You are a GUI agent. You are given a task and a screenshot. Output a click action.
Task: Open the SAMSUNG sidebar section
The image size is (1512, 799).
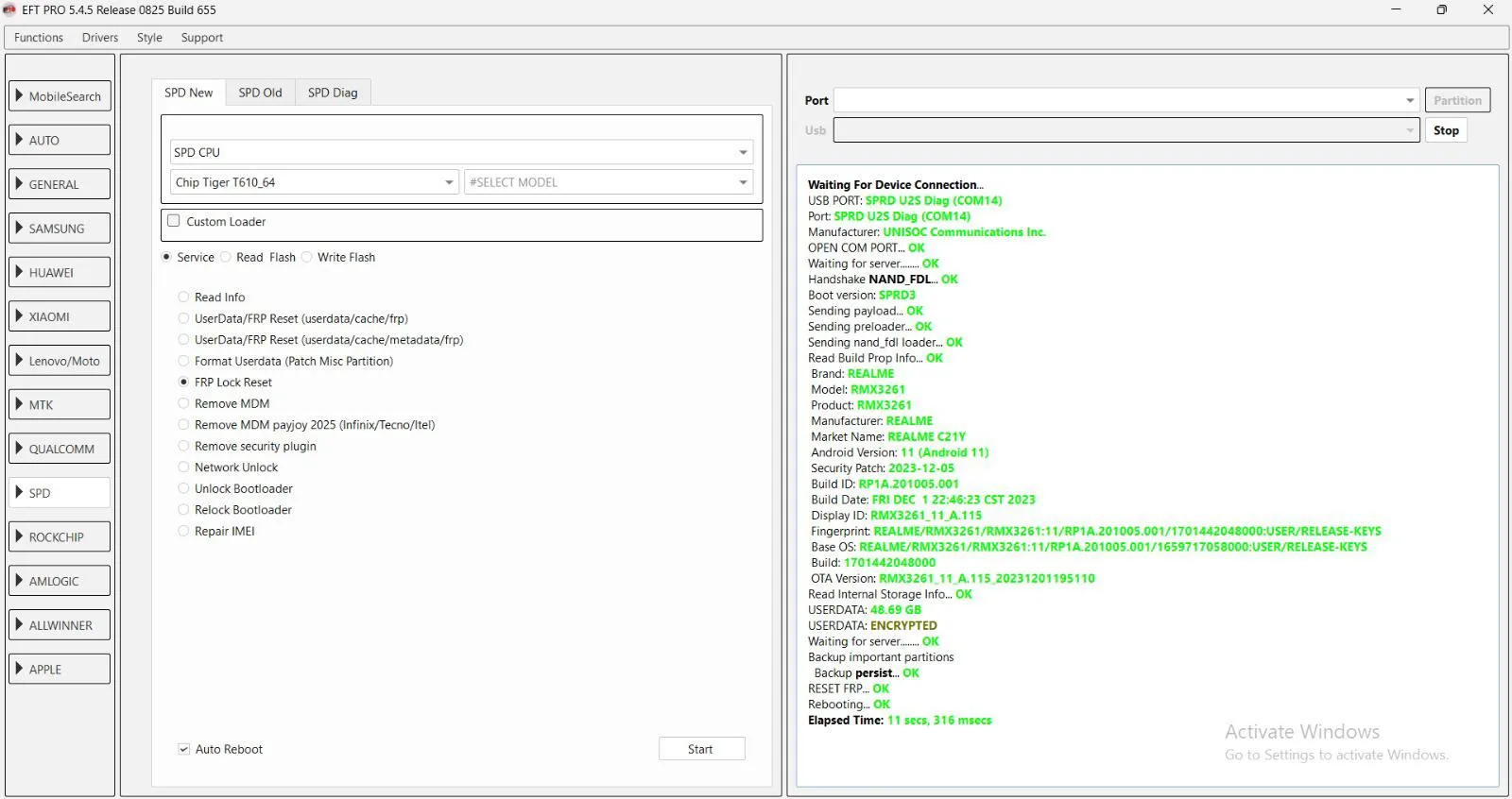click(x=60, y=229)
